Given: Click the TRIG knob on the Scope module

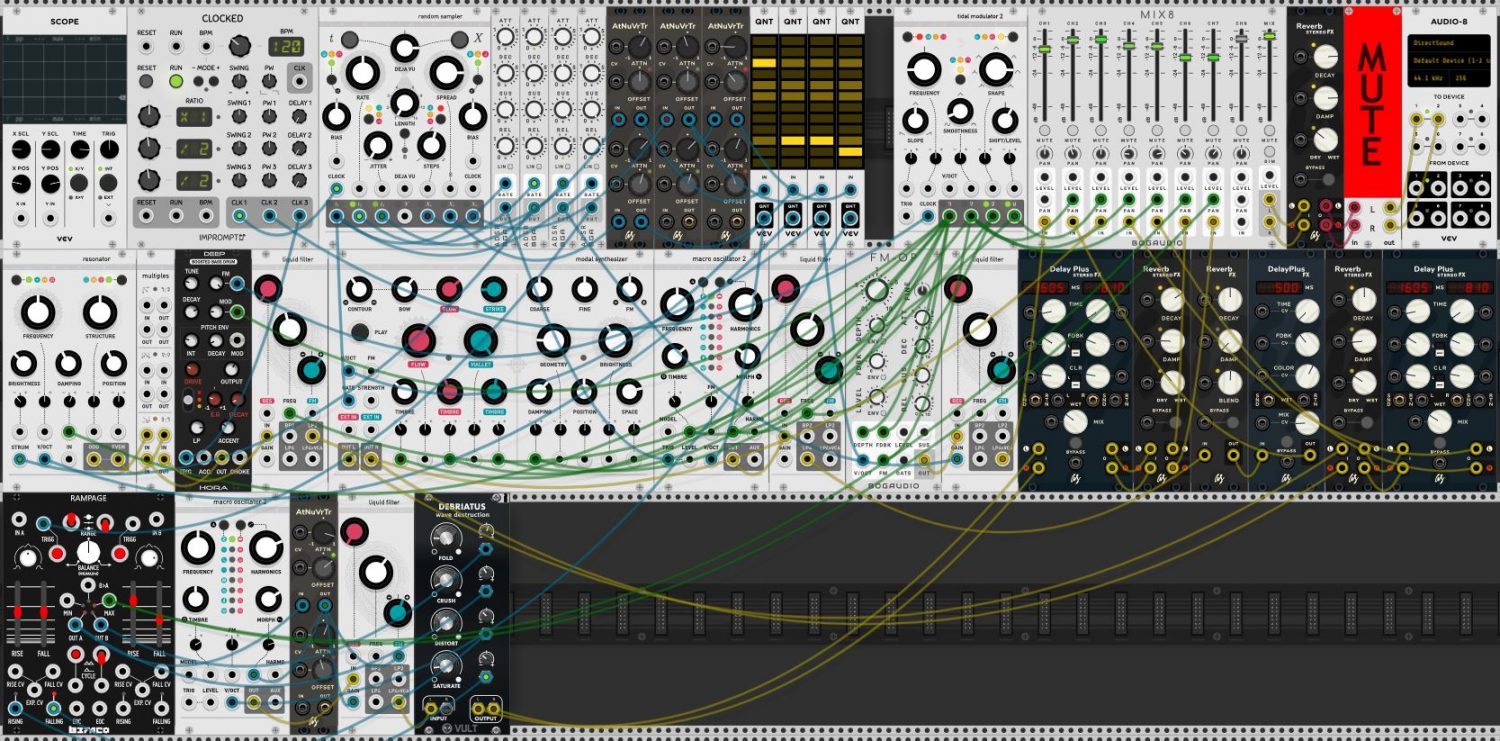Looking at the screenshot, I should click(x=108, y=149).
